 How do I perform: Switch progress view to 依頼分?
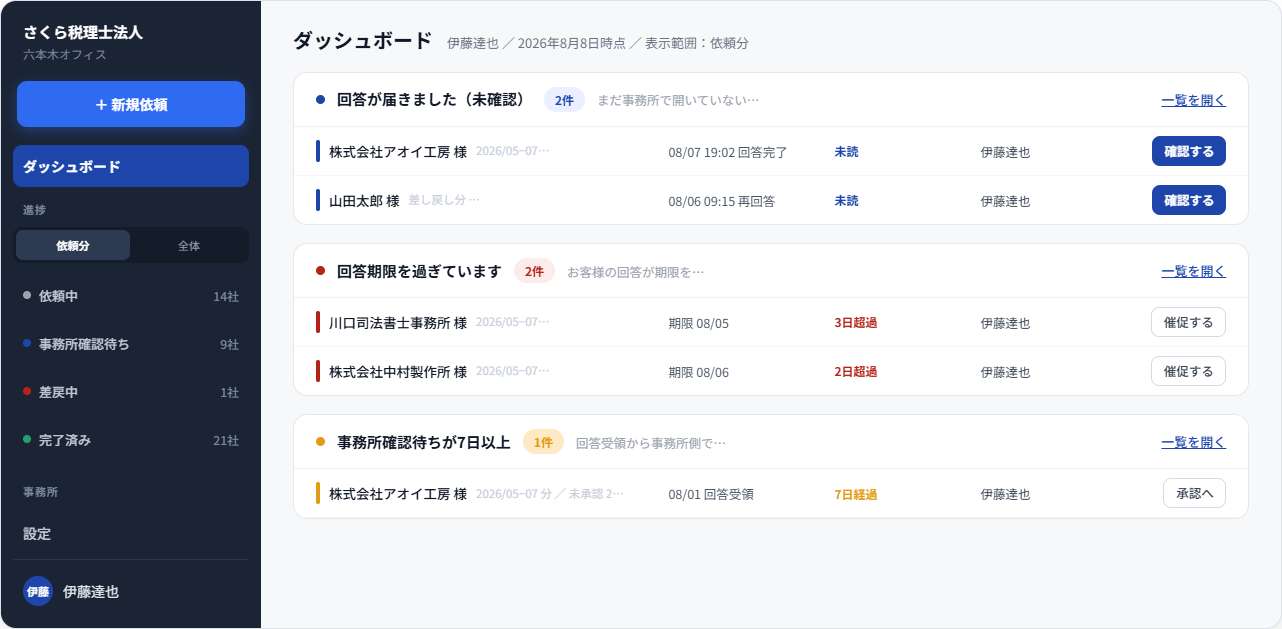tap(73, 245)
